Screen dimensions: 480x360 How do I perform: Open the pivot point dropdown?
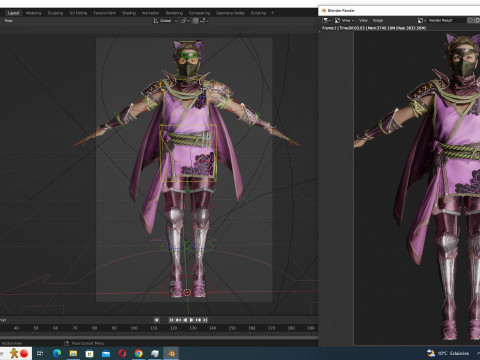(185, 21)
